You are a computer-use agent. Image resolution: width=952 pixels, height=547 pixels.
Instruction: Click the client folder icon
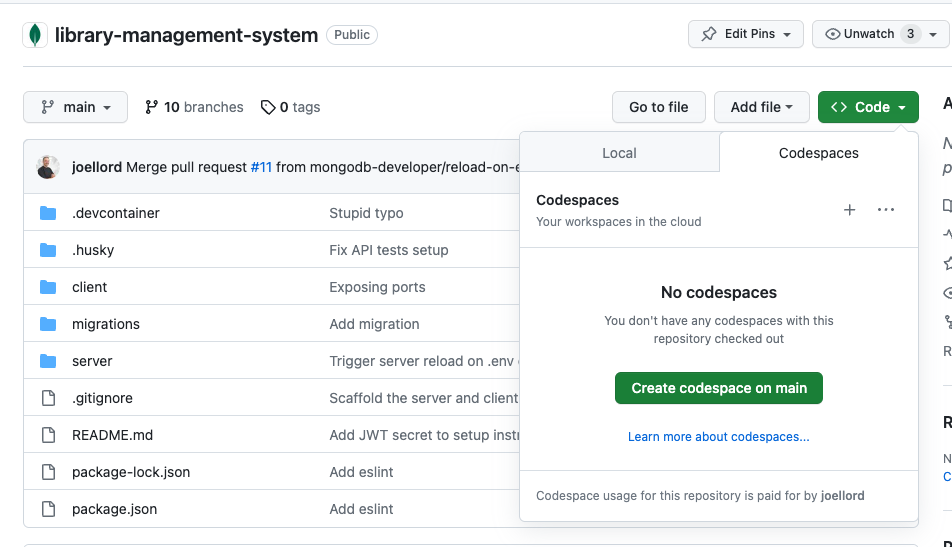[x=48, y=287]
